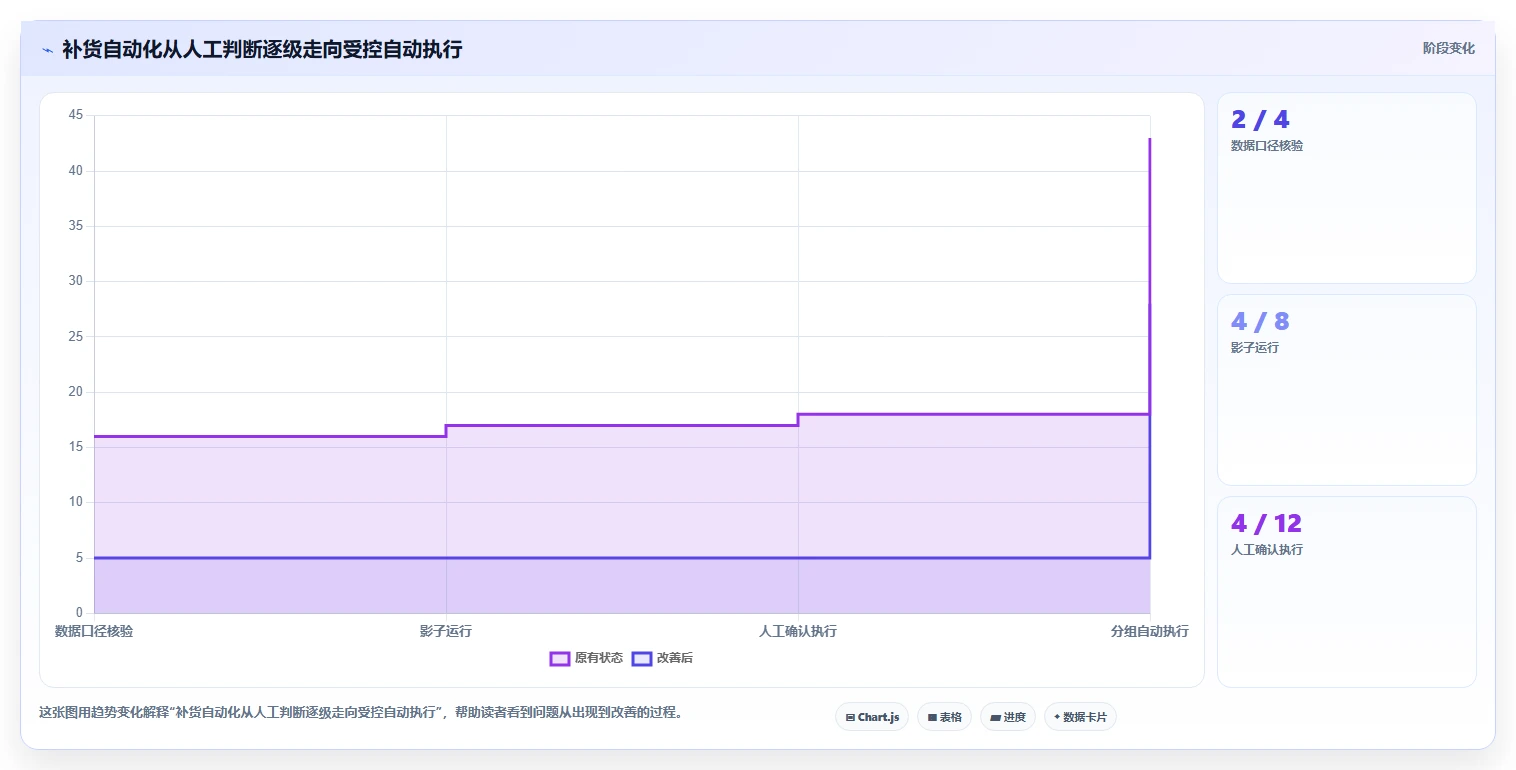The height and width of the screenshot is (770, 1516).
Task: Open the 2 / 4 数据口径核验 card
Action: [1346, 188]
